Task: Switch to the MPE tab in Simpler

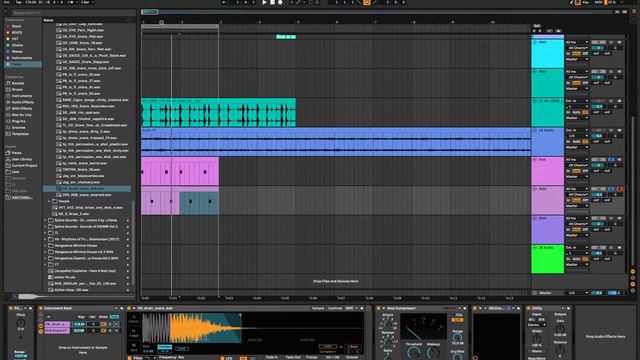Action: point(349,308)
